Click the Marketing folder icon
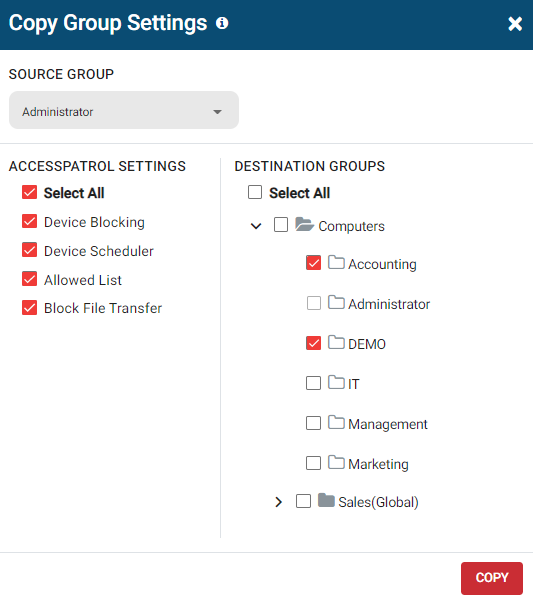The height and width of the screenshot is (596, 533). [336, 462]
